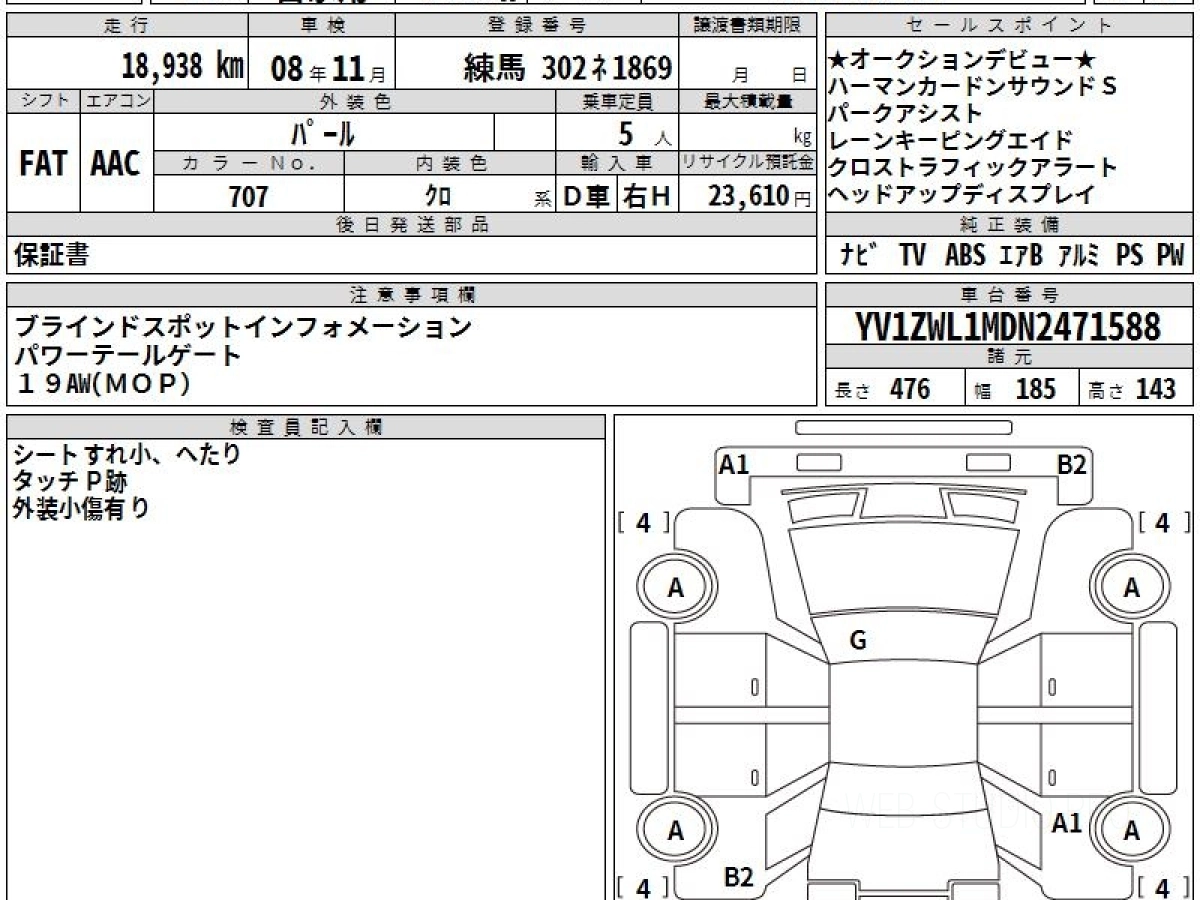Viewport: 1200px width, 900px height.
Task: Select the PW equipment item
Action: (1171, 256)
